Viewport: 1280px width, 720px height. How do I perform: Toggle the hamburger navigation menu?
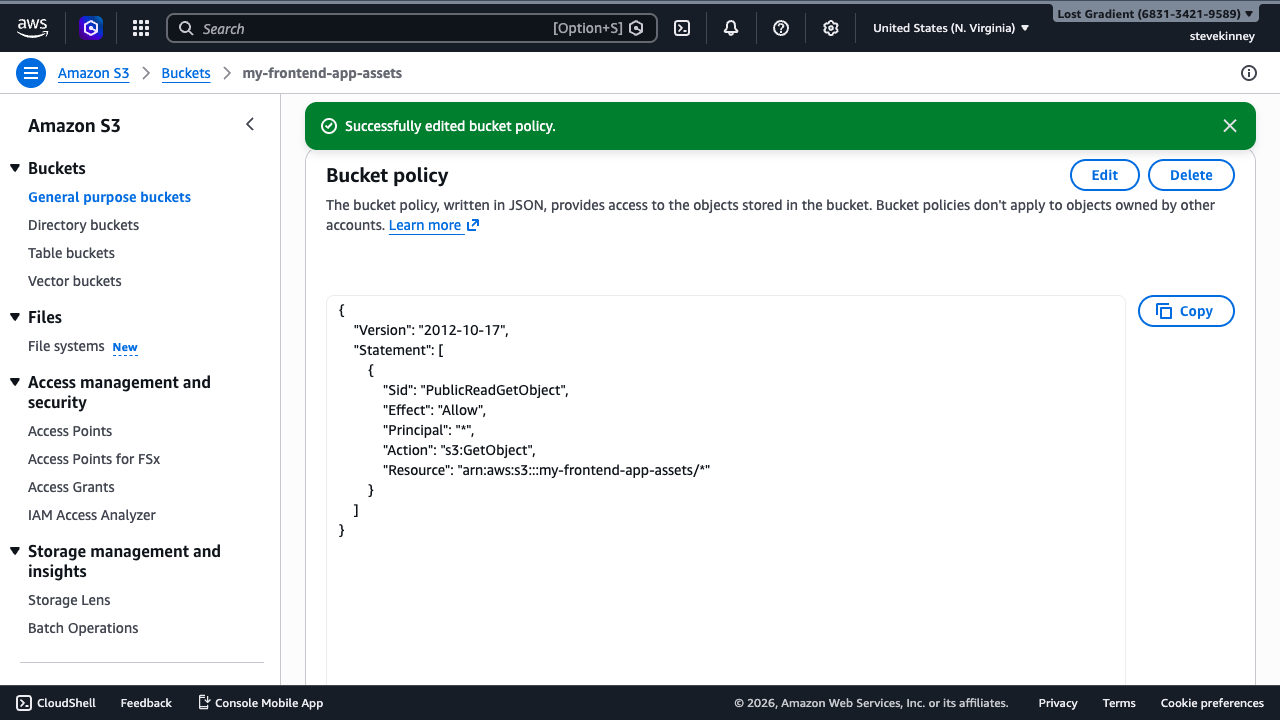pyautogui.click(x=31, y=73)
